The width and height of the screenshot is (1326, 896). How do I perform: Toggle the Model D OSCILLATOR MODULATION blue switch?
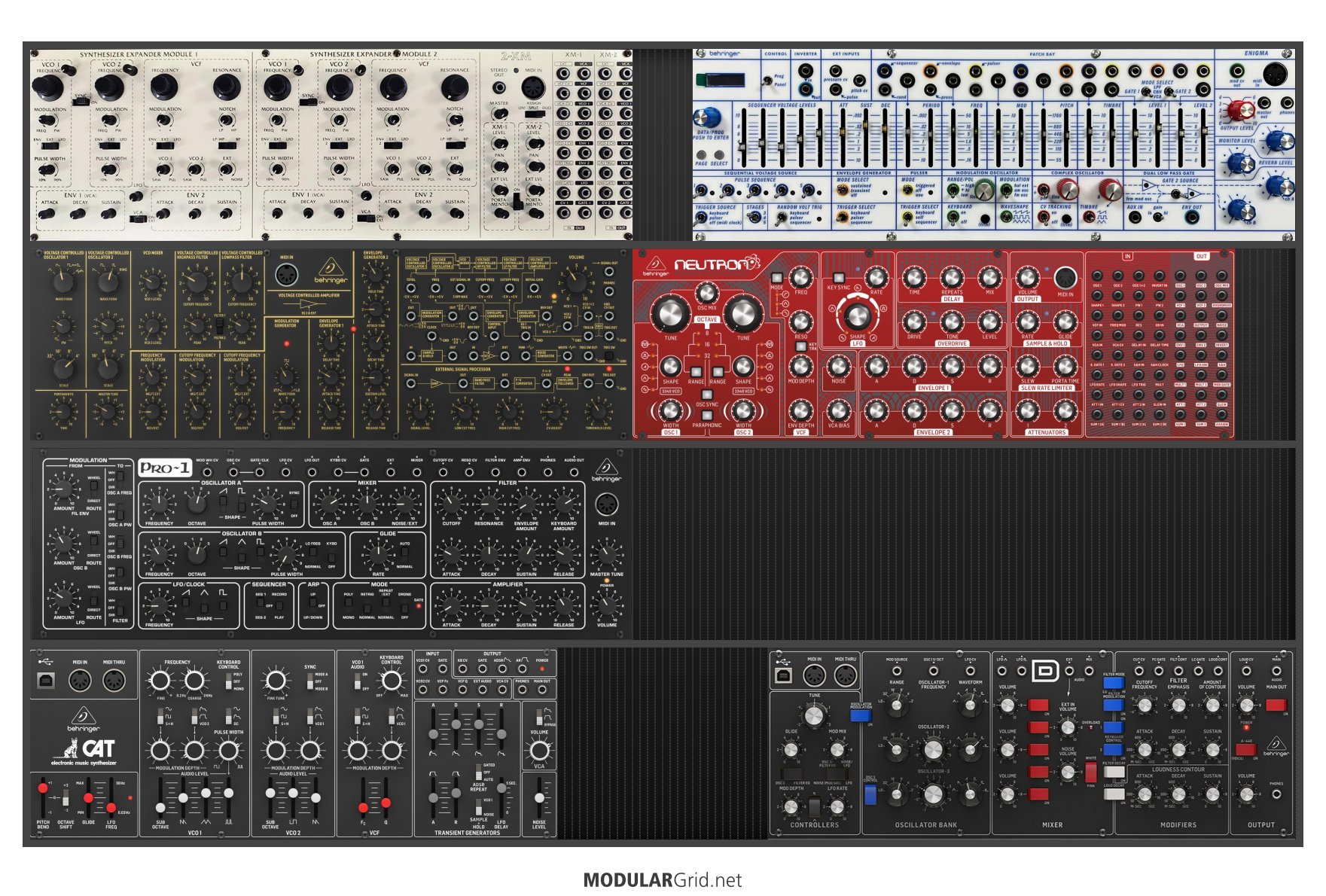(861, 715)
